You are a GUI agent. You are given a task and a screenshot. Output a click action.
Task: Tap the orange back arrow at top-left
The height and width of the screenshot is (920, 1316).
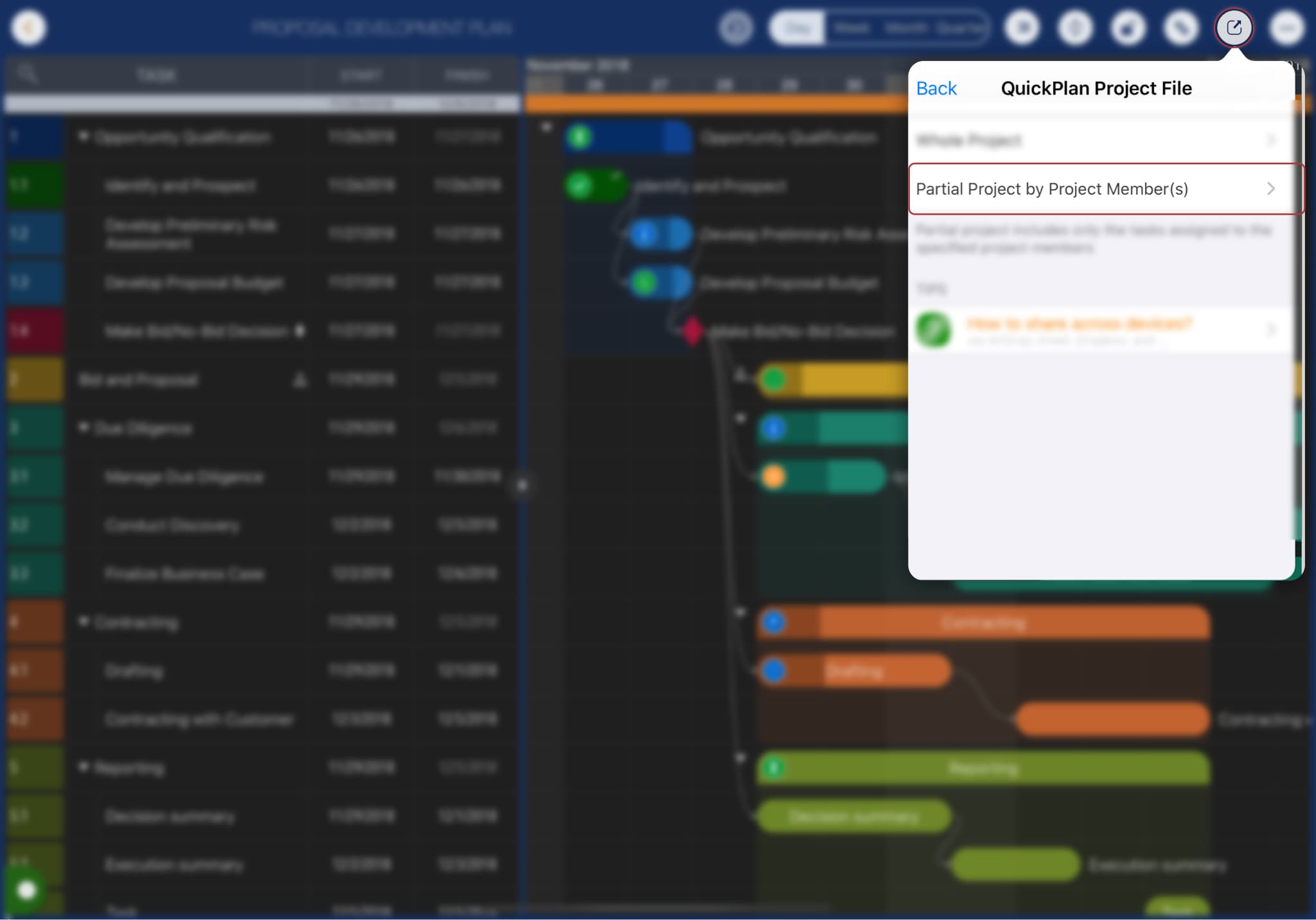[x=28, y=28]
